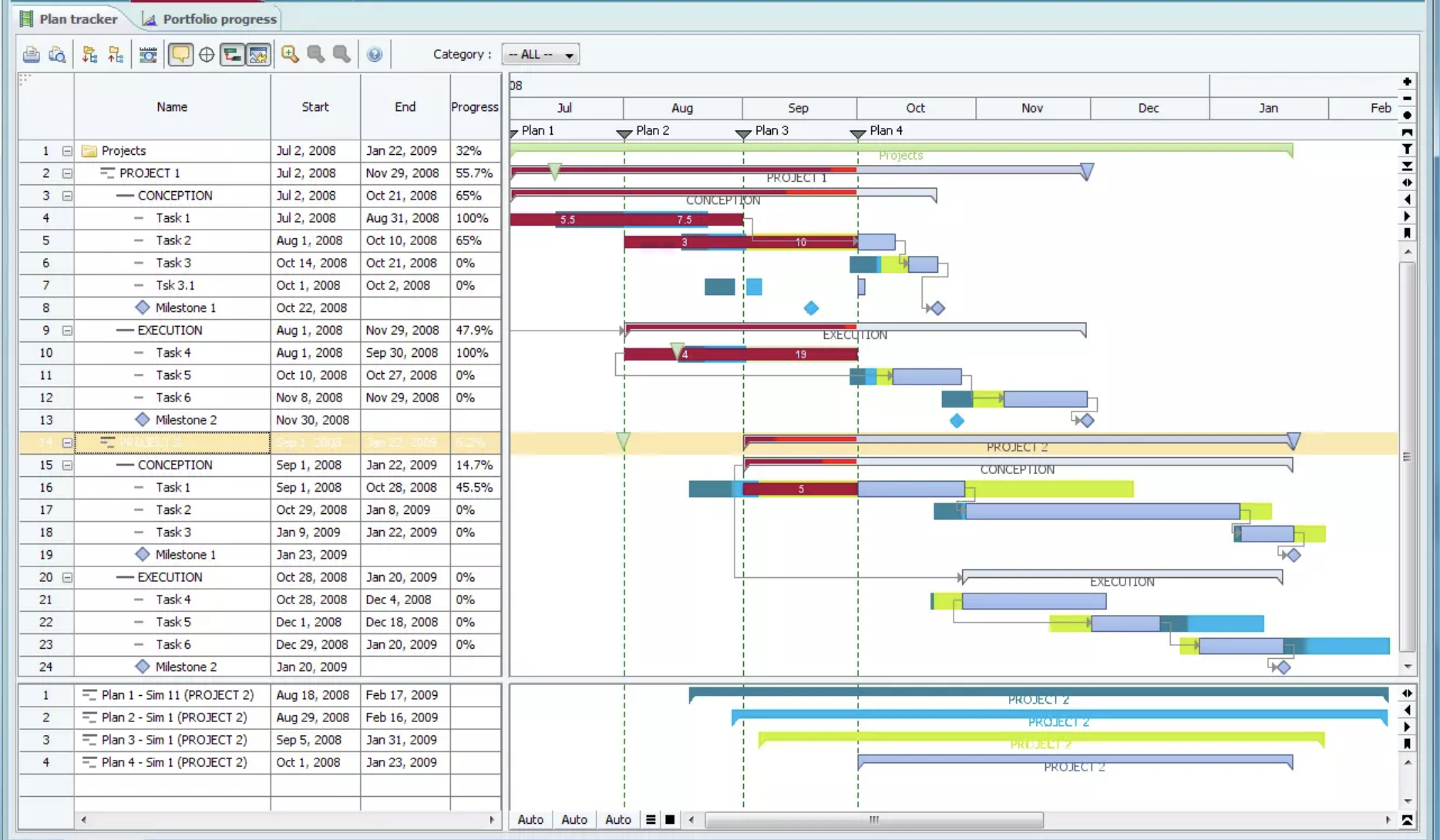Collapse EXECUTION in row 9

(67, 331)
